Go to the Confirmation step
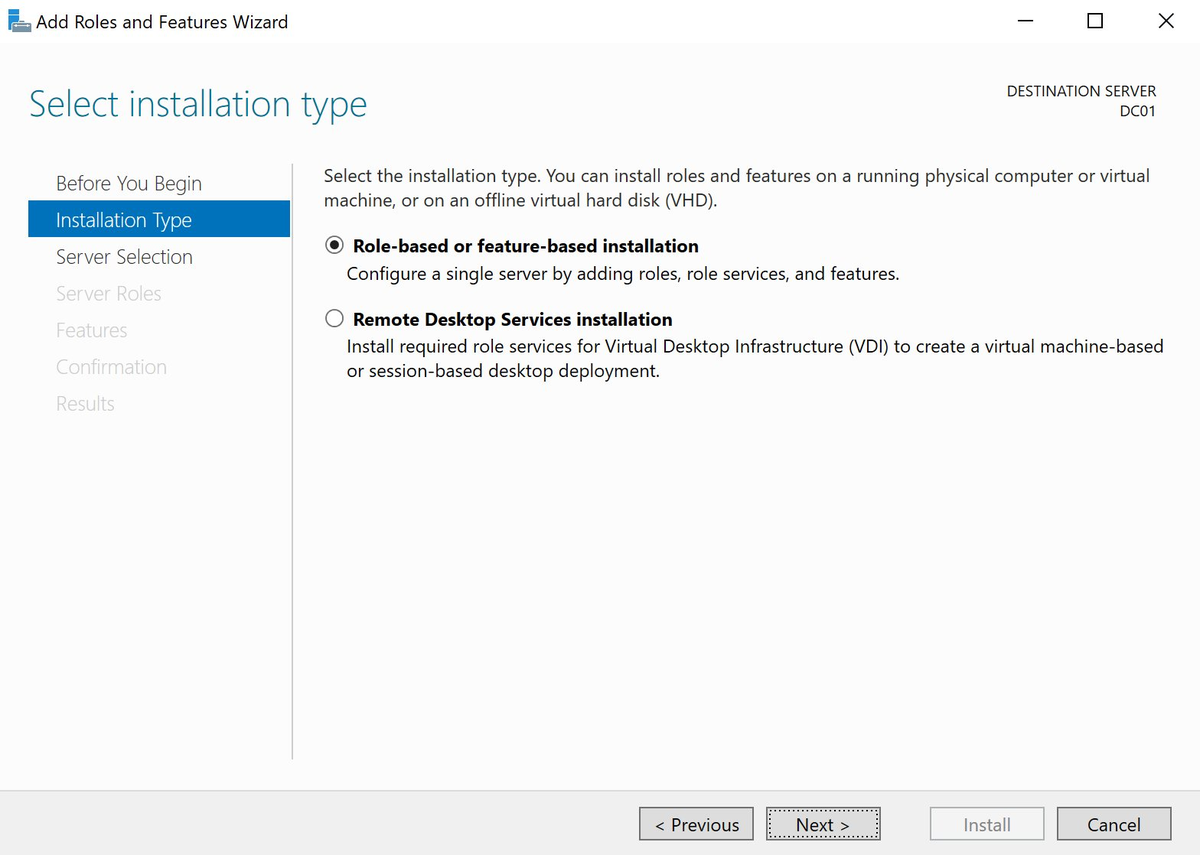The height and width of the screenshot is (855, 1200). (x=111, y=366)
